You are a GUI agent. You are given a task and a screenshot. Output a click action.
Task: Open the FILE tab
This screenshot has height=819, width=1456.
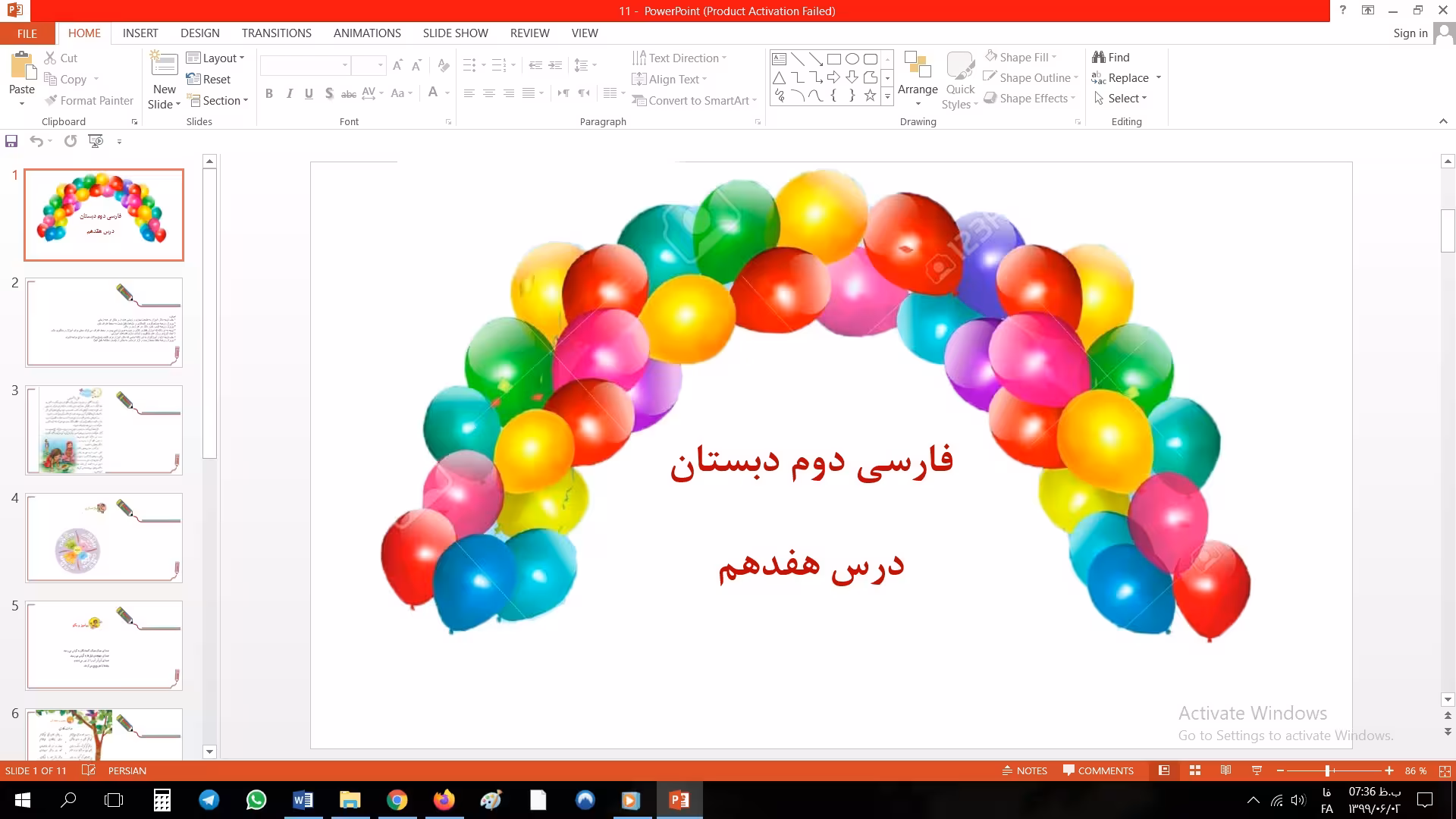(27, 33)
